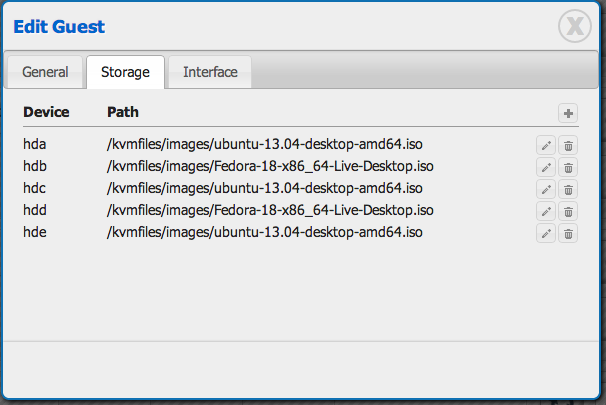The image size is (606, 405).
Task: Edit the hdc device path
Action: tap(546, 189)
